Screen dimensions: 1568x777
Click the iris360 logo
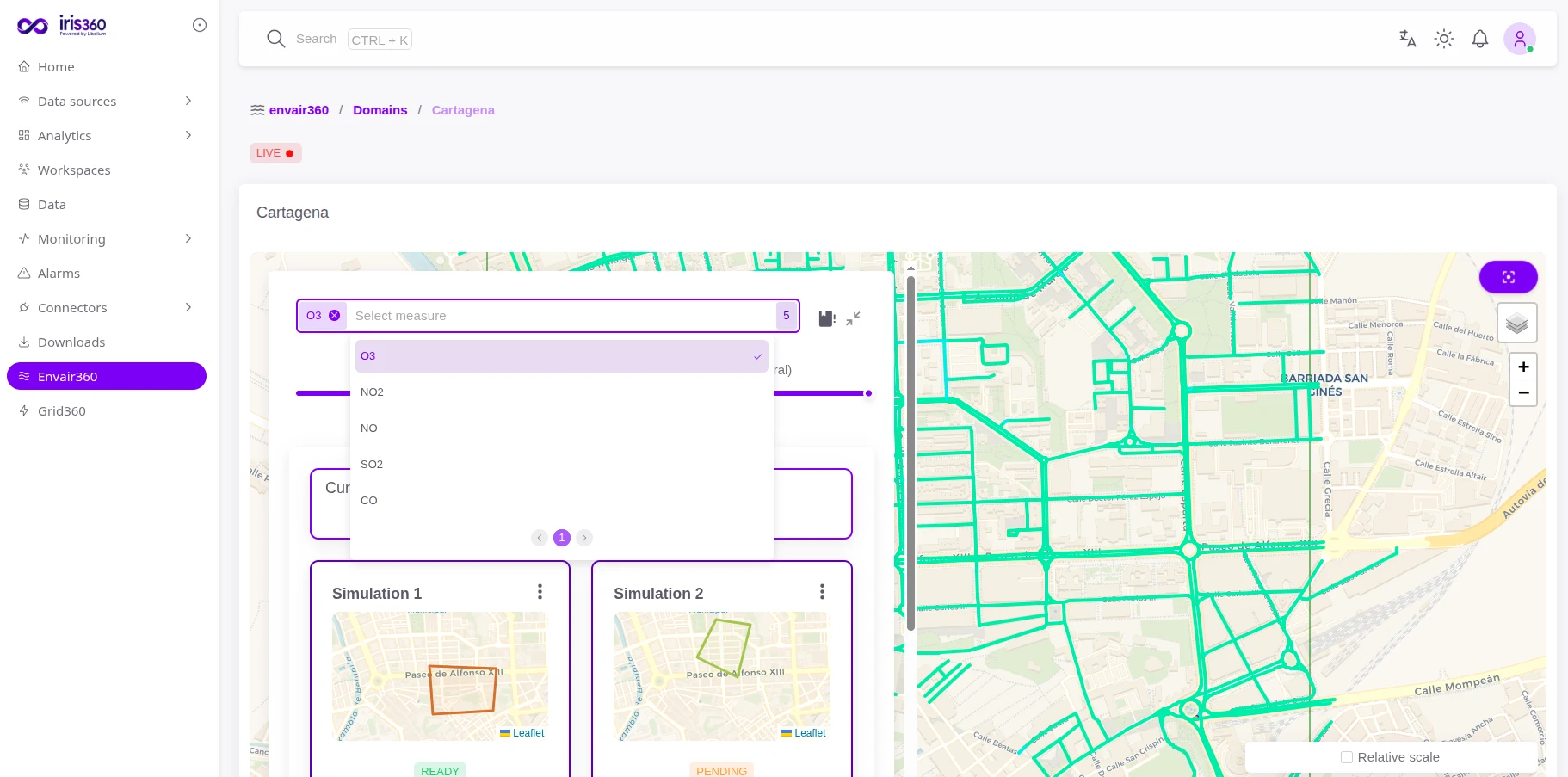(x=61, y=25)
